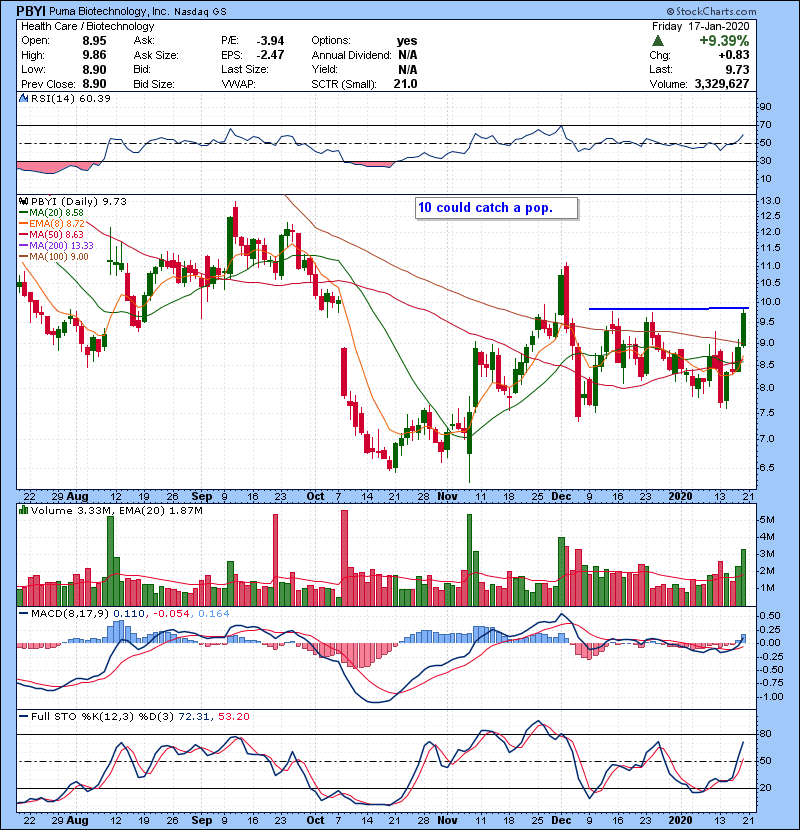This screenshot has height=830, width=800.
Task: Click the P/E value -3.94
Action: [x=271, y=41]
